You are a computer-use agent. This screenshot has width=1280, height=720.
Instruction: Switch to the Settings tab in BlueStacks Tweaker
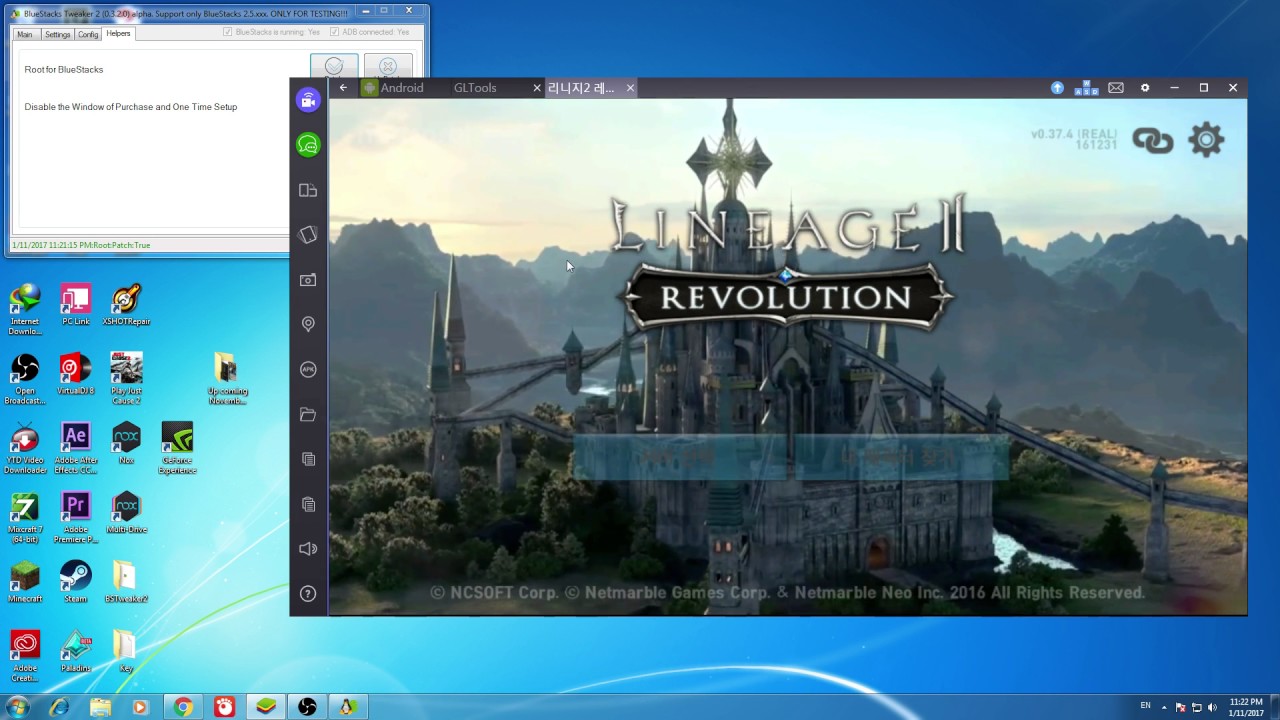point(57,34)
